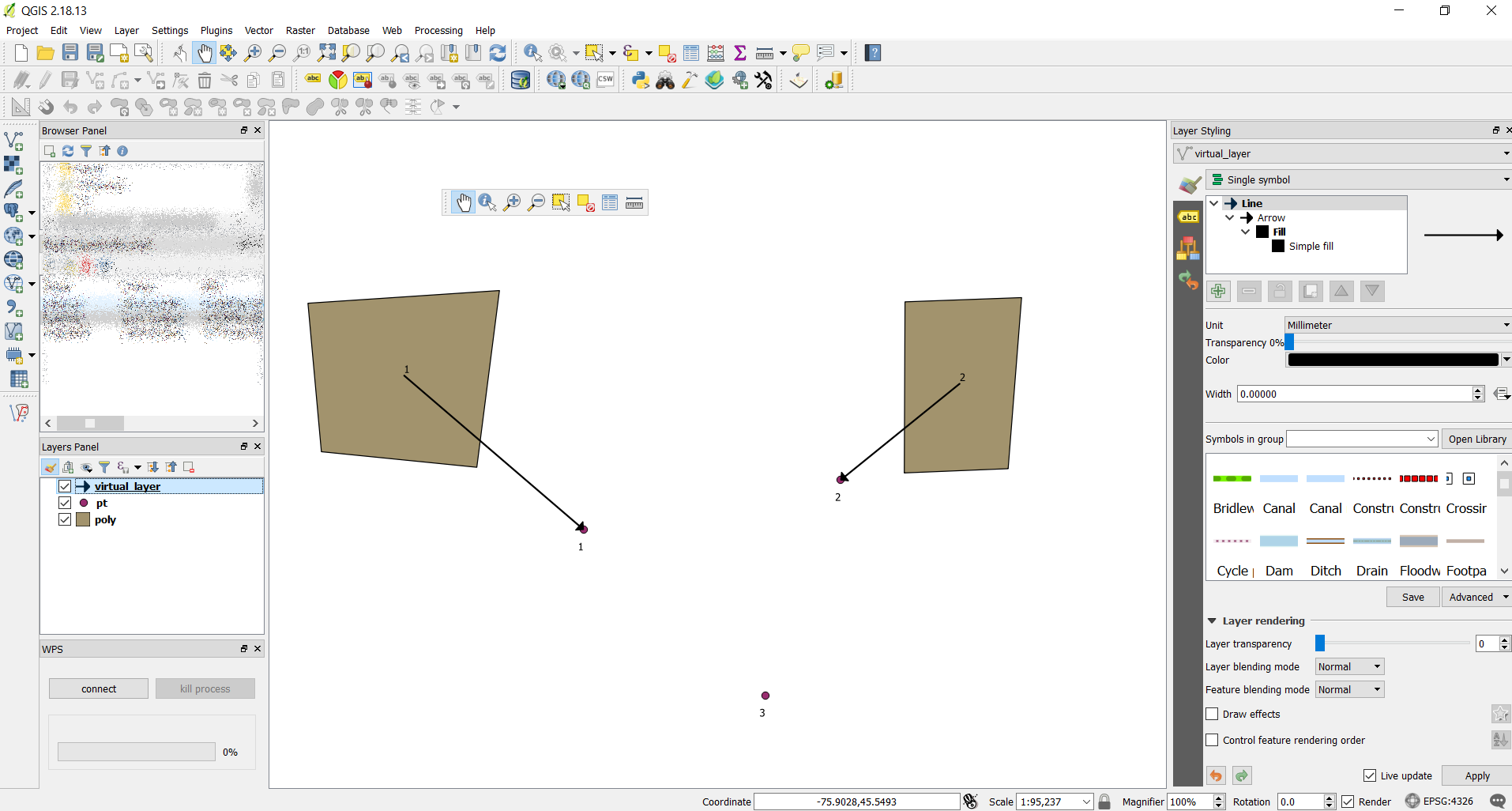The image size is (1512, 811).
Task: Open a project with the folder icon
Action: tap(46, 53)
